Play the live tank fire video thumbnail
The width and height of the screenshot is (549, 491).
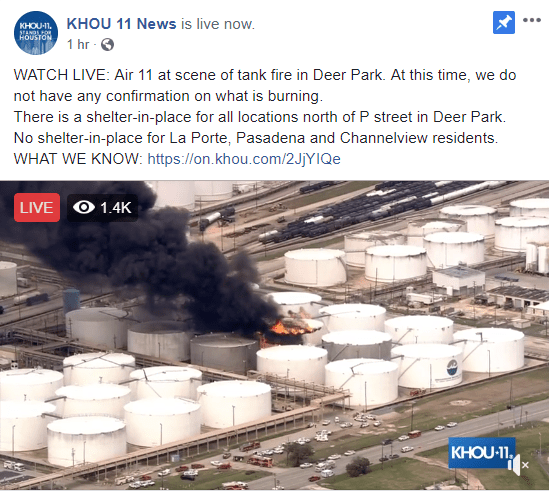274,335
